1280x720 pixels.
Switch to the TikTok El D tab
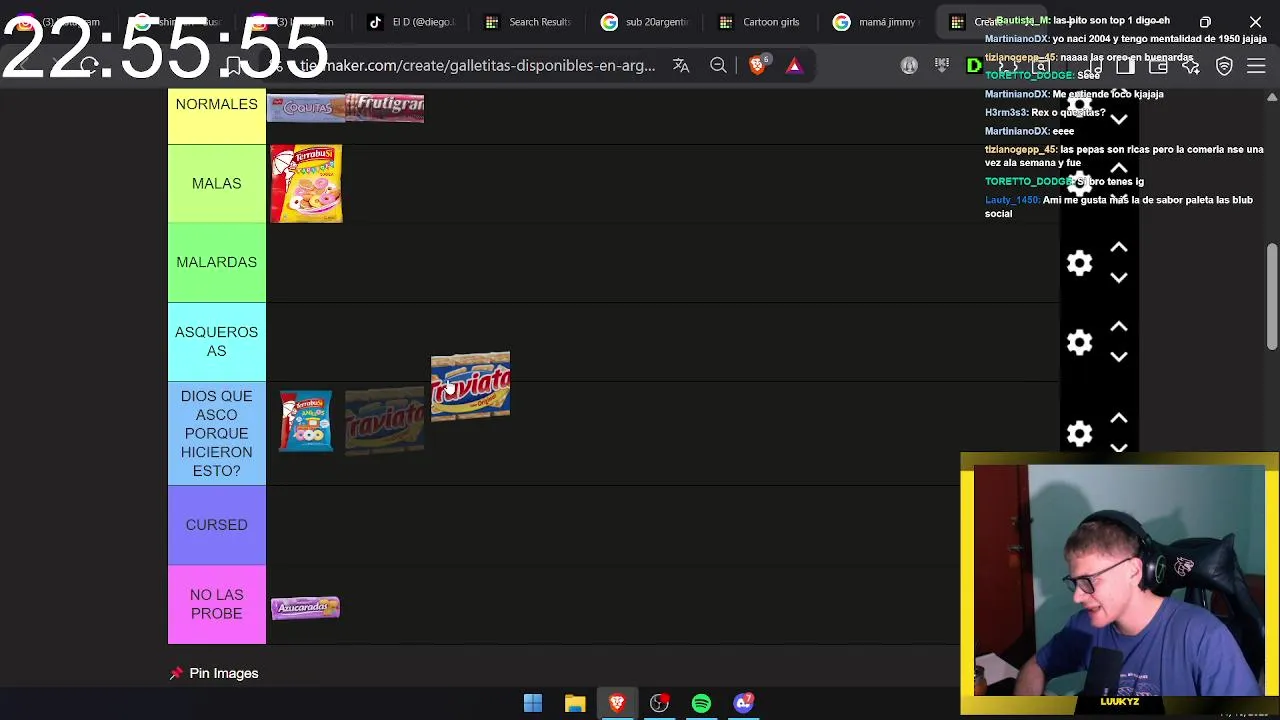[x=411, y=22]
